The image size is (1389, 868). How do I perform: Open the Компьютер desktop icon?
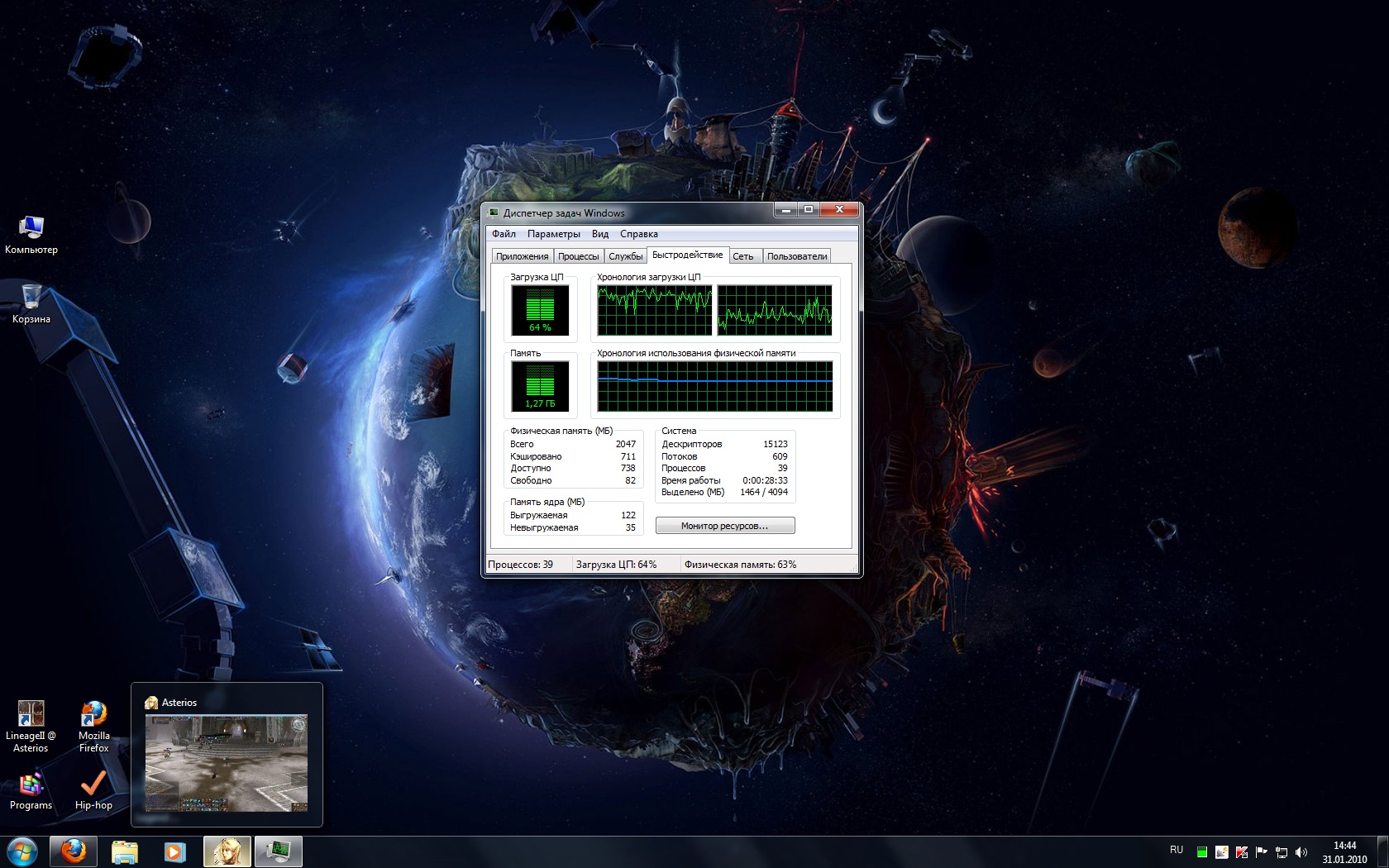(x=31, y=235)
